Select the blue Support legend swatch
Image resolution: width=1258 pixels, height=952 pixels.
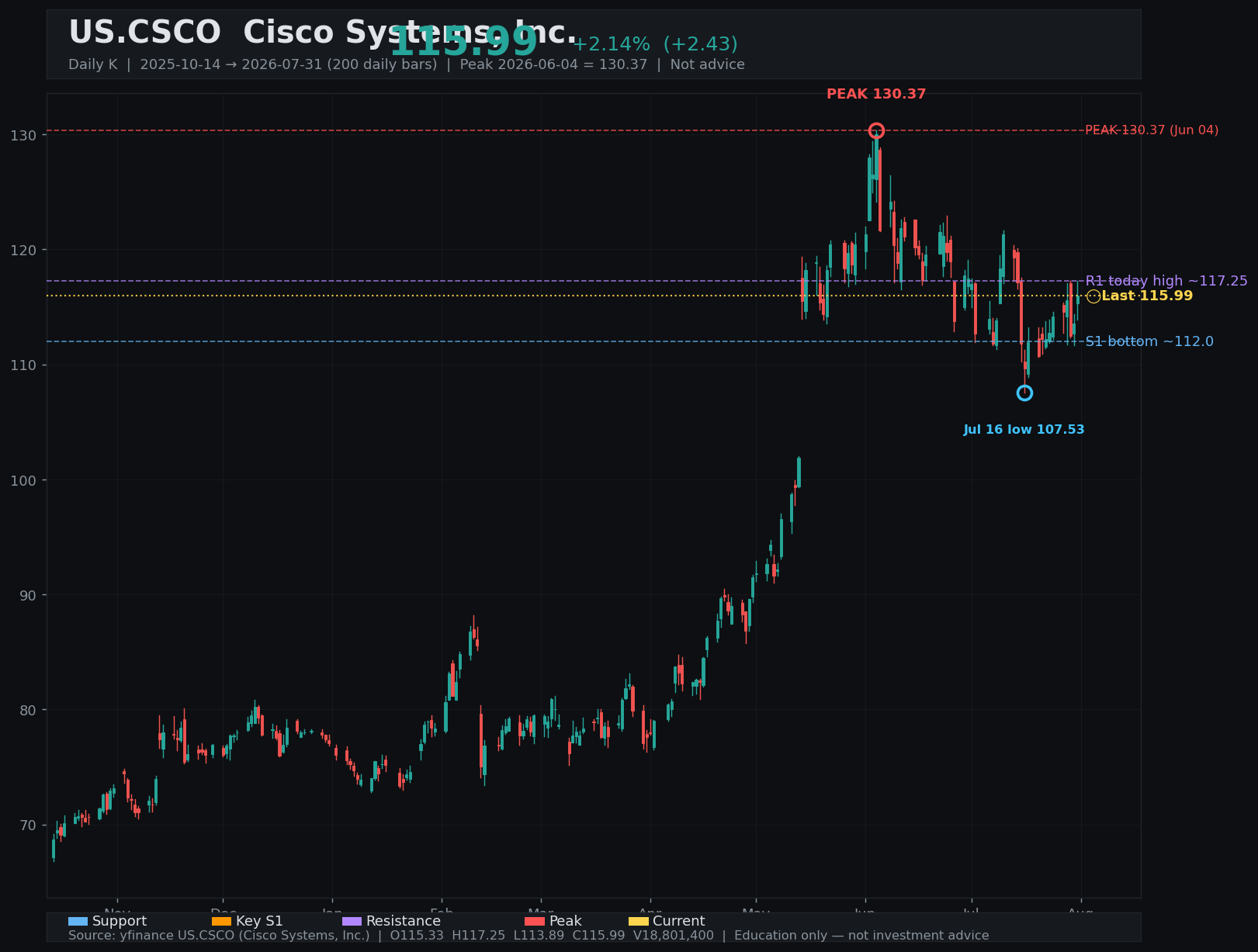[78, 922]
